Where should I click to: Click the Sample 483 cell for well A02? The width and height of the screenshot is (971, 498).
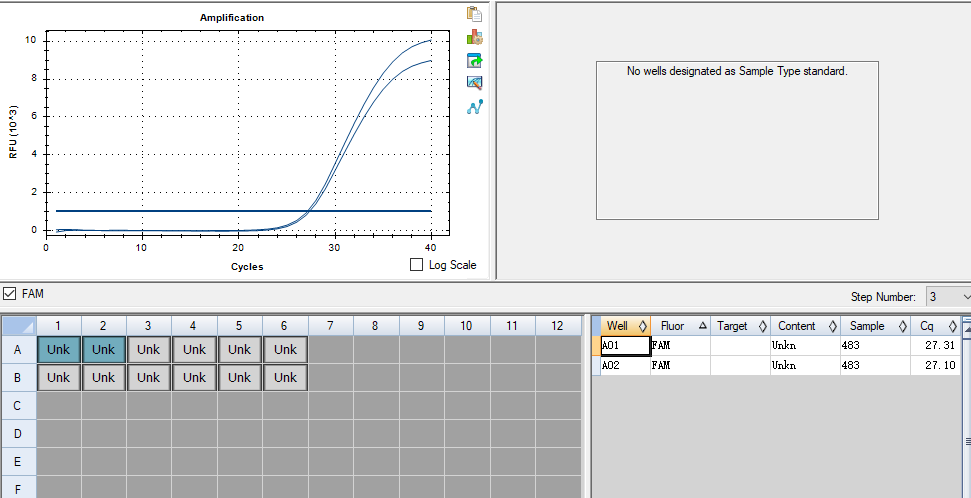click(x=875, y=365)
